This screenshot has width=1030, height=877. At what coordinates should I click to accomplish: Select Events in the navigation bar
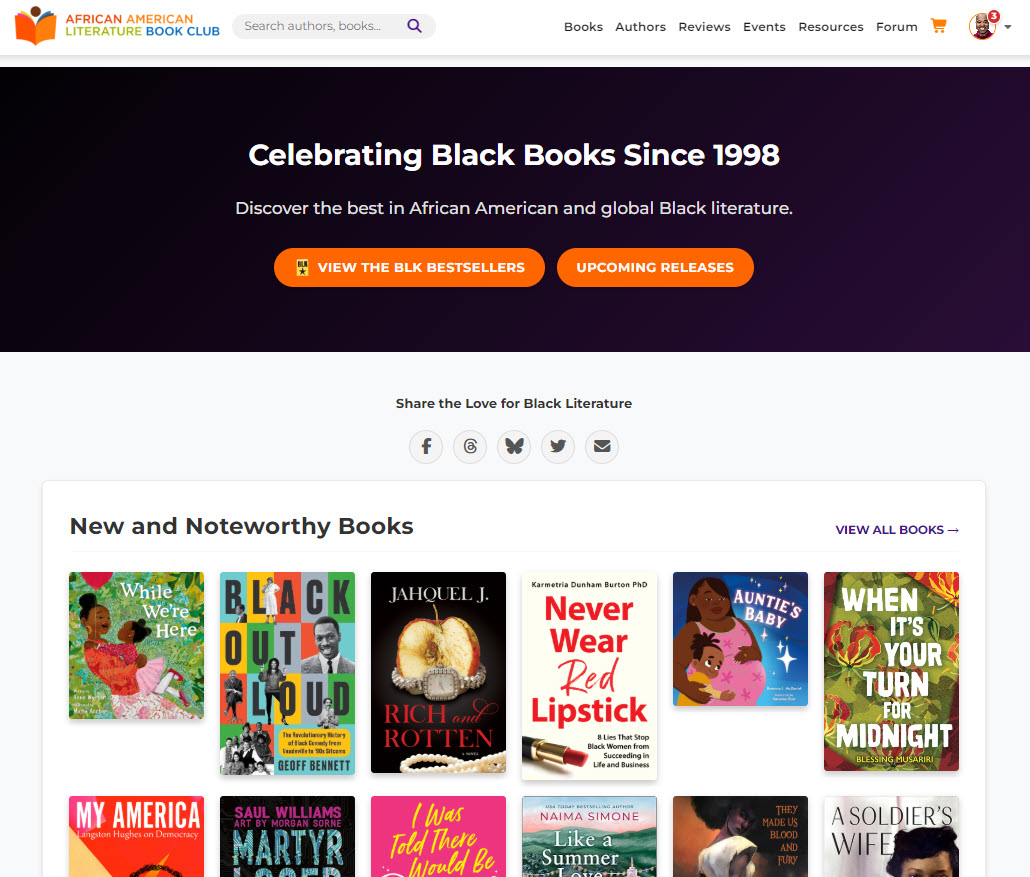click(x=764, y=27)
